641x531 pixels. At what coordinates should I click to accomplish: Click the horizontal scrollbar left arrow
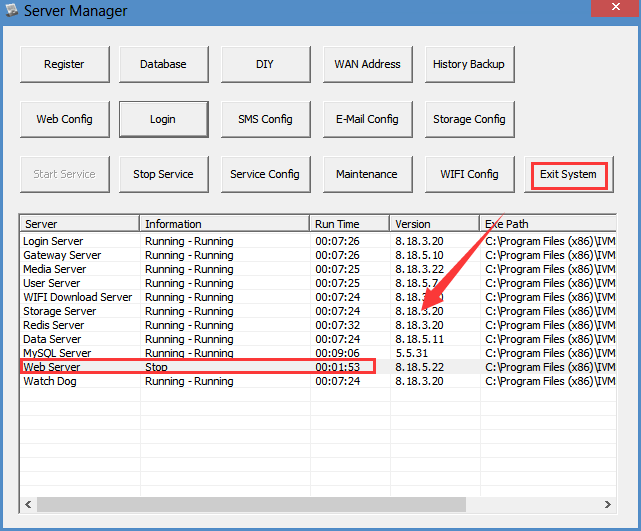28,504
